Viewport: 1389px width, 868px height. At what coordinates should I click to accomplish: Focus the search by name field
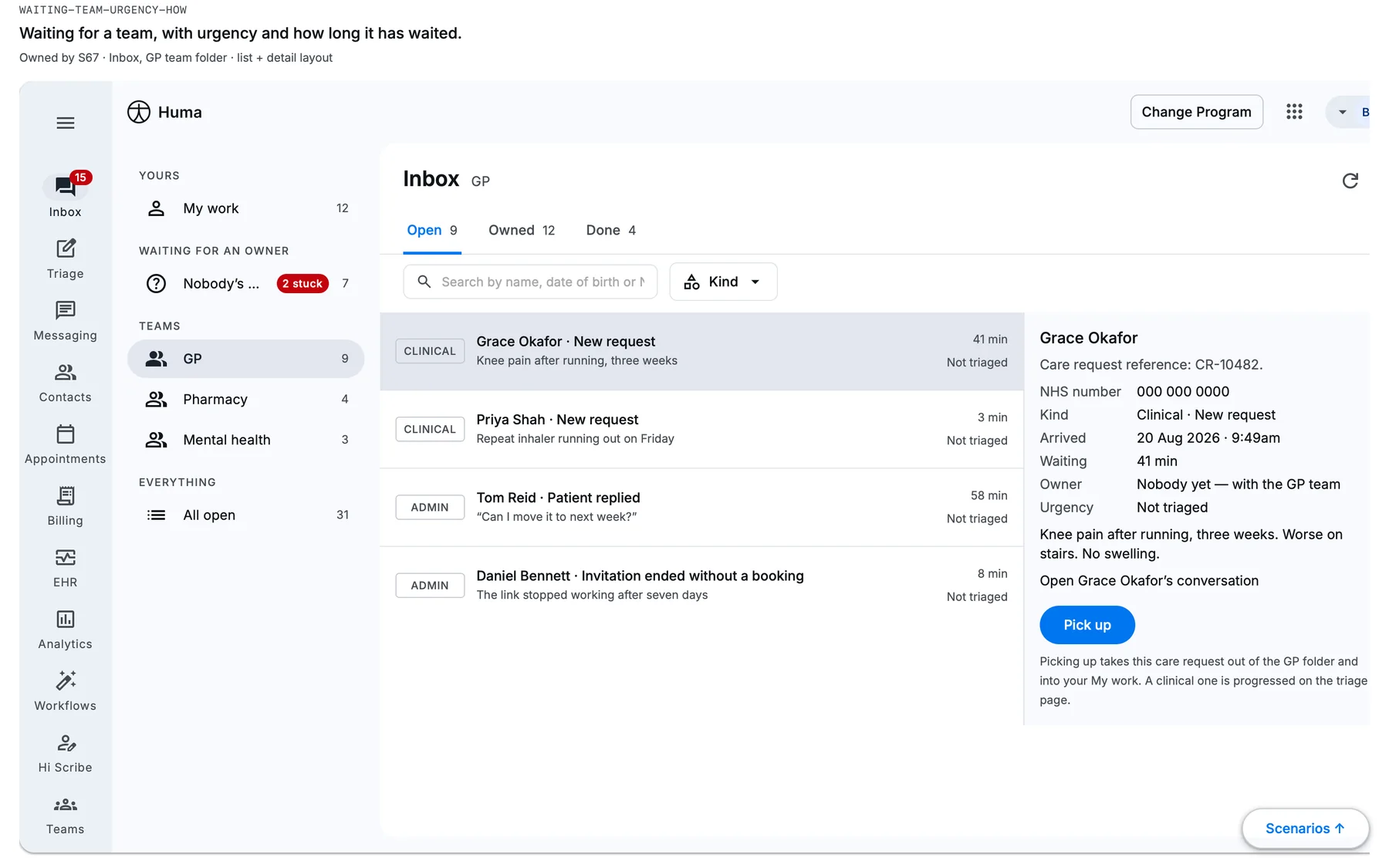coord(531,282)
